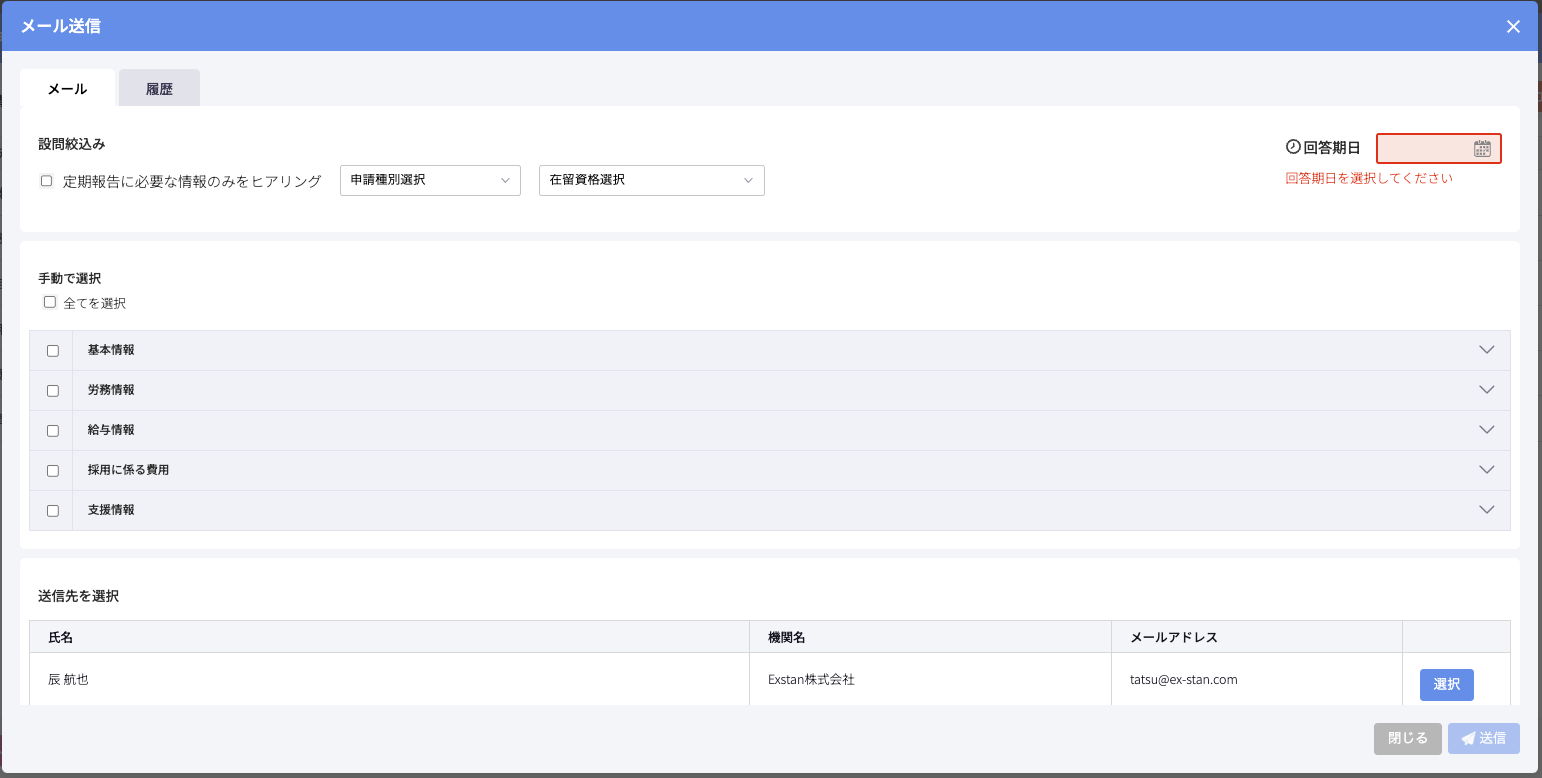Image resolution: width=1542 pixels, height=778 pixels.
Task: Enable 定期報告に必要な情報のみをヒアリング checkbox
Action: (46, 181)
